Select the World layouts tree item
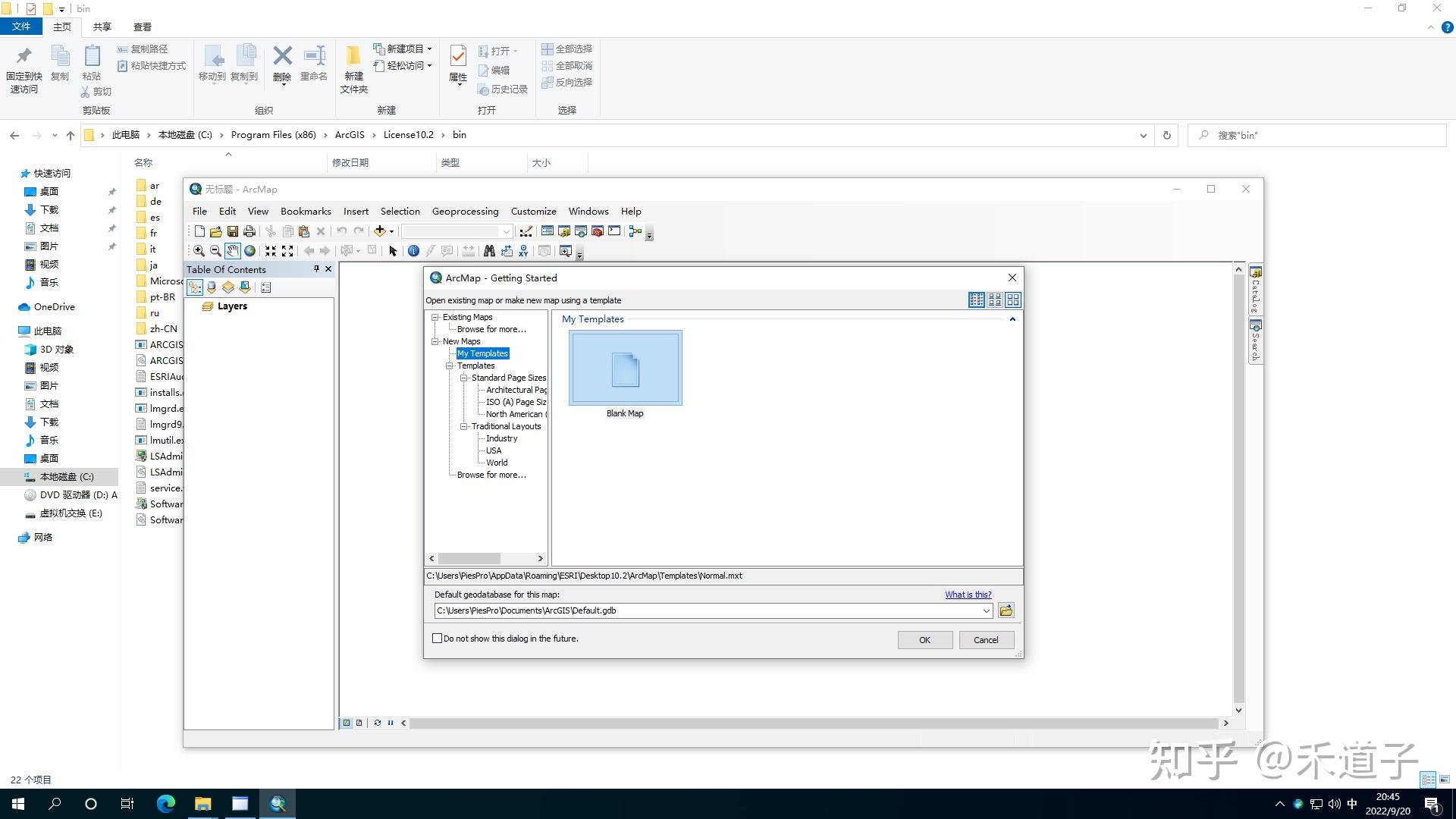1456x819 pixels. click(497, 463)
